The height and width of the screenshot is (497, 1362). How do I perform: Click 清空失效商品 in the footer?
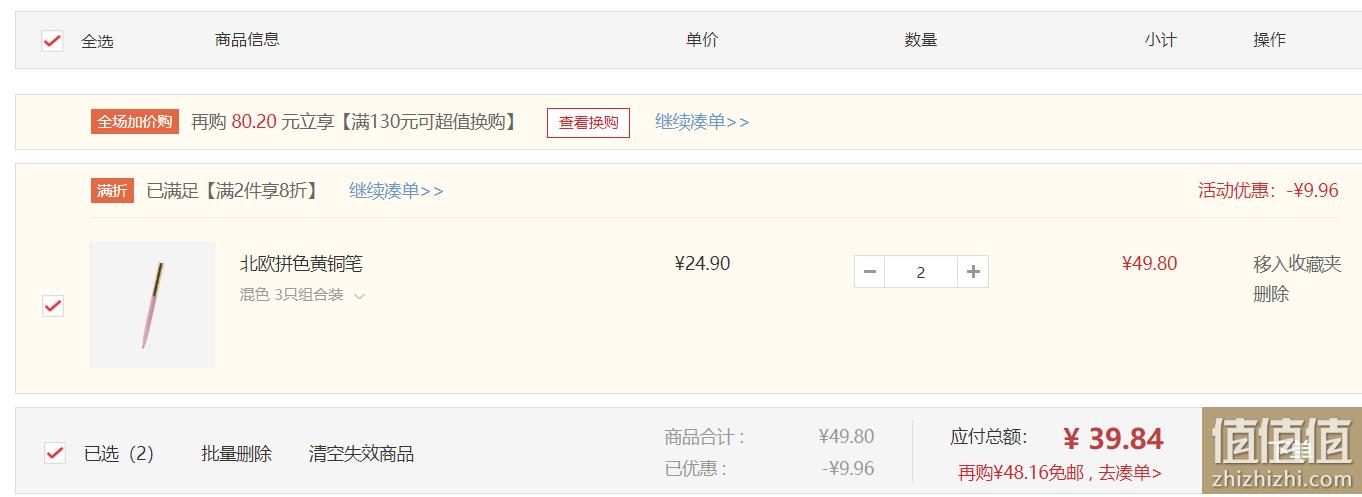point(361,454)
